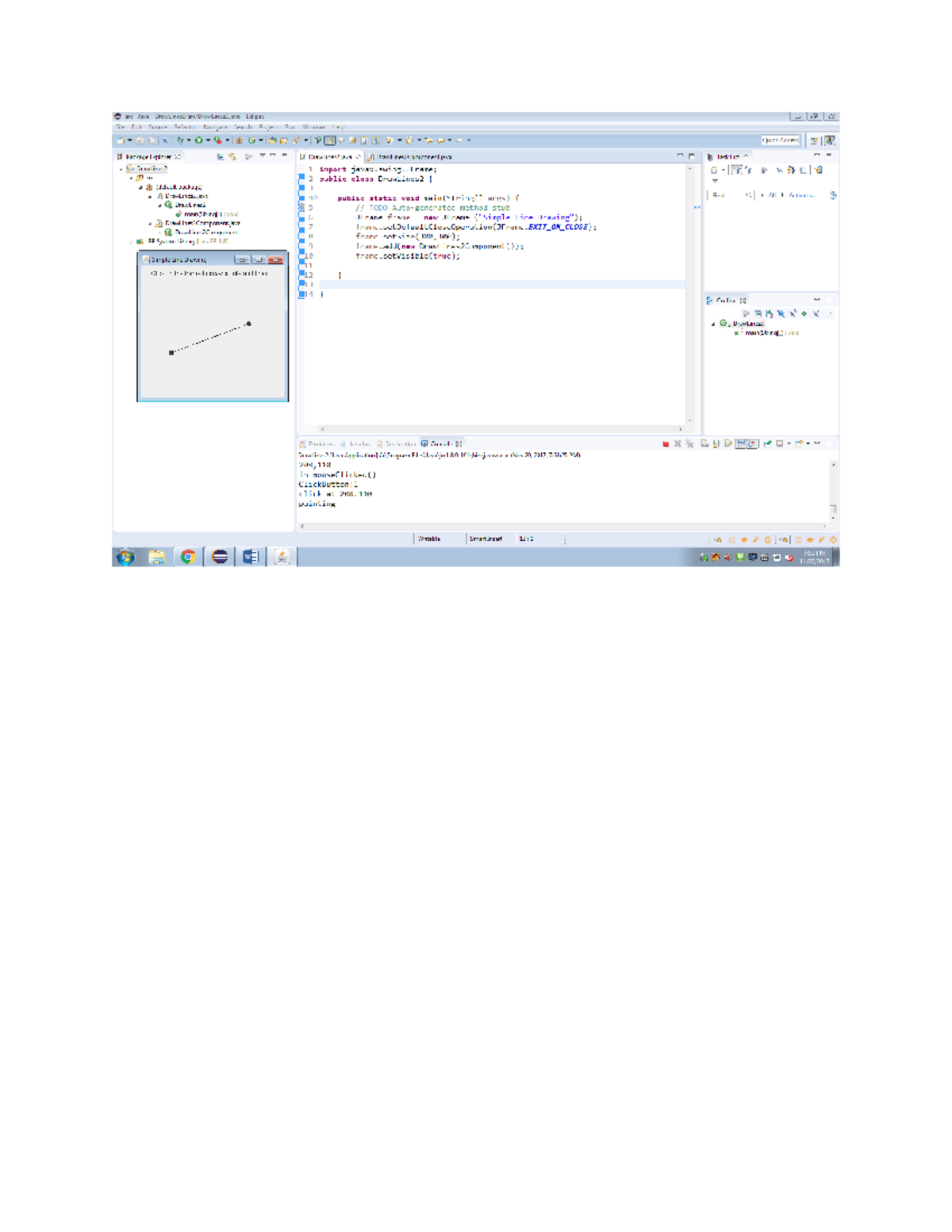Viewport: 952px width, 1232px height.
Task: Click the Quick Access search field
Action: 780,140
